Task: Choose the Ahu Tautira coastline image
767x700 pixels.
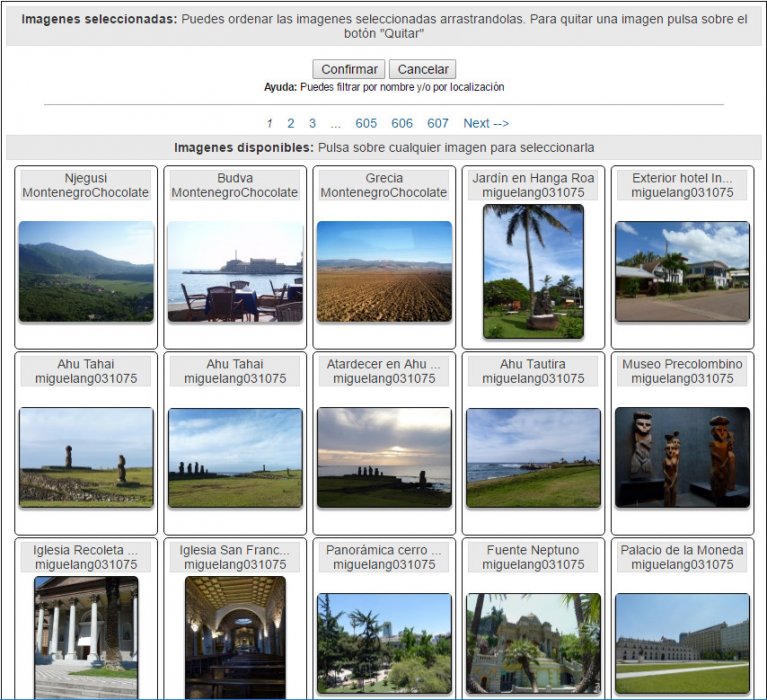Action: 533,457
